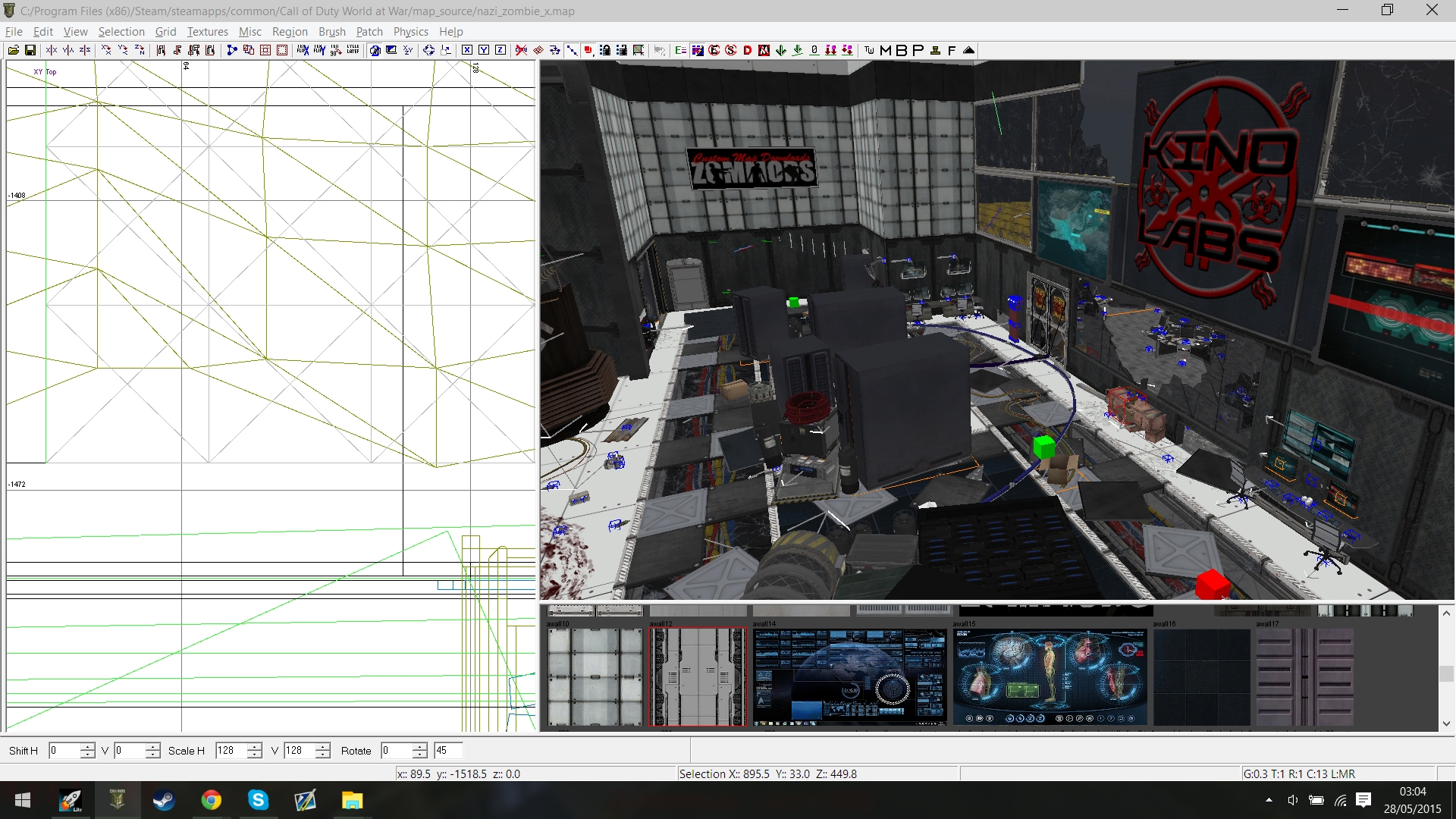
Task: Open the Selection menu
Action: coord(121,31)
